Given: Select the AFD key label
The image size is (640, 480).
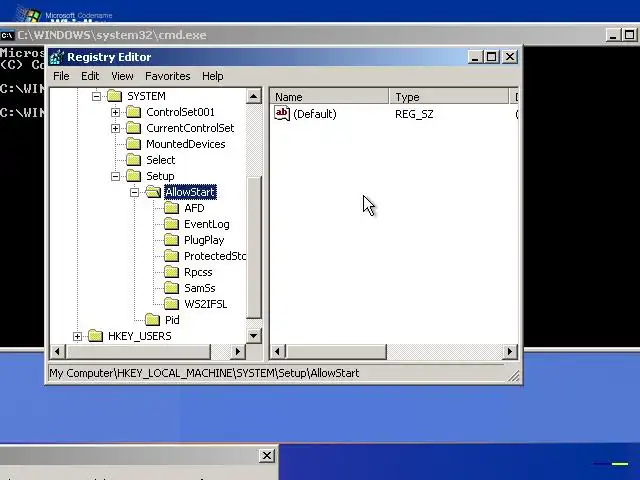Looking at the screenshot, I should coord(194,208).
